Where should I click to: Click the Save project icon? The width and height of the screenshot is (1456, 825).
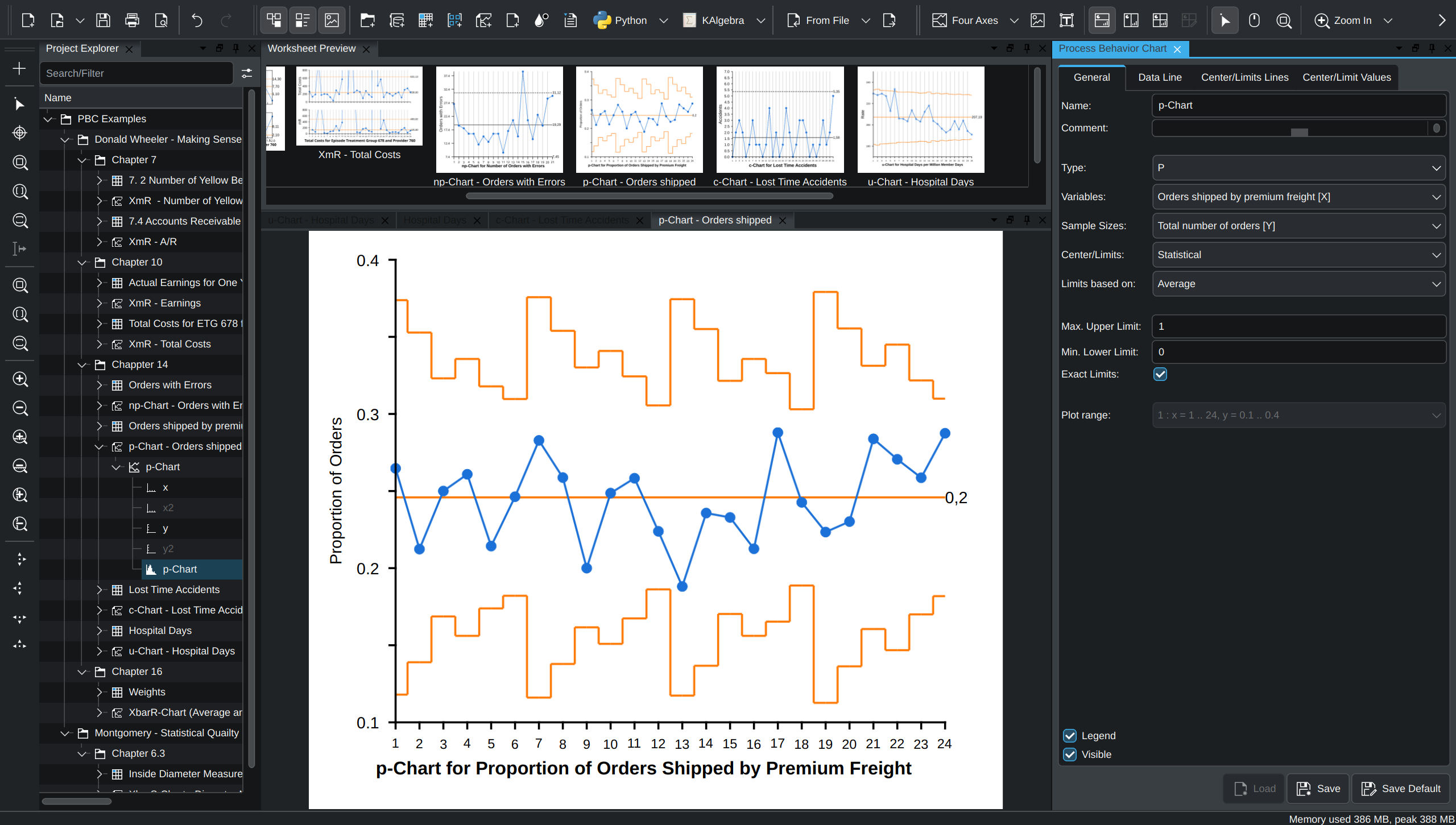click(x=103, y=20)
